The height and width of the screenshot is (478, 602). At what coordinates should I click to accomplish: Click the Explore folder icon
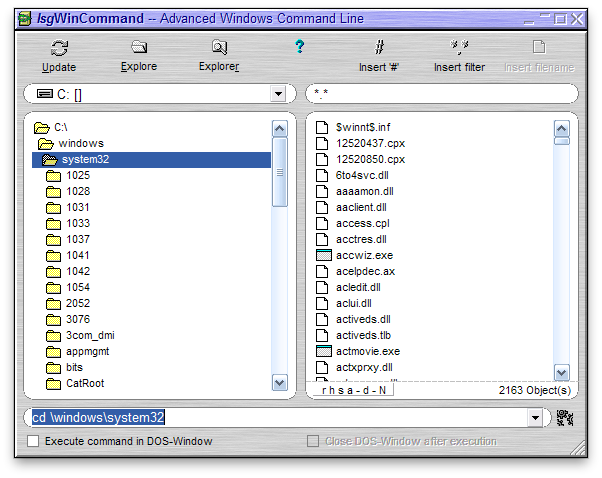click(139, 47)
